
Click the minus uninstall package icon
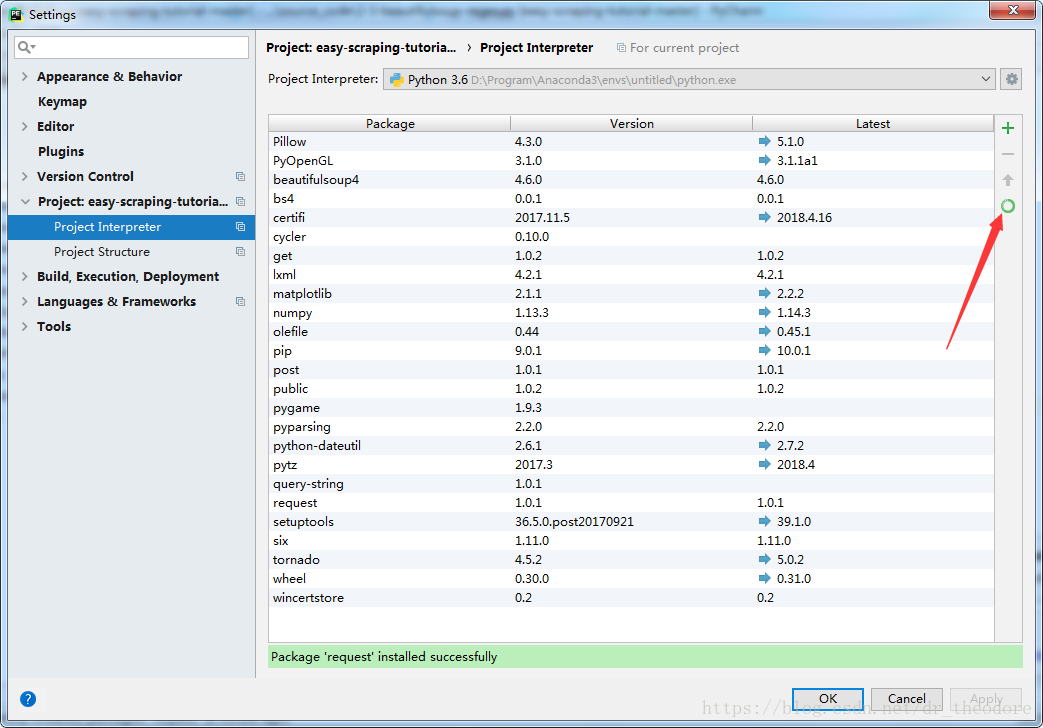coord(1008,154)
